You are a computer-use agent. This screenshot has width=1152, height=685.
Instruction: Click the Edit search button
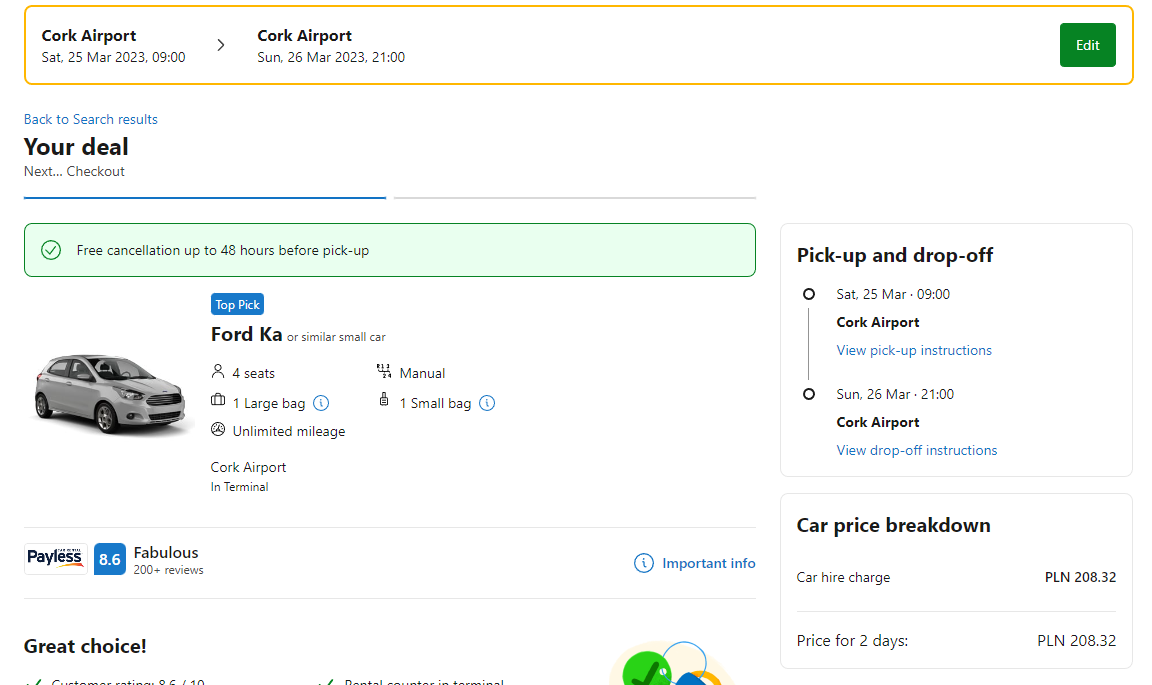[x=1087, y=45]
